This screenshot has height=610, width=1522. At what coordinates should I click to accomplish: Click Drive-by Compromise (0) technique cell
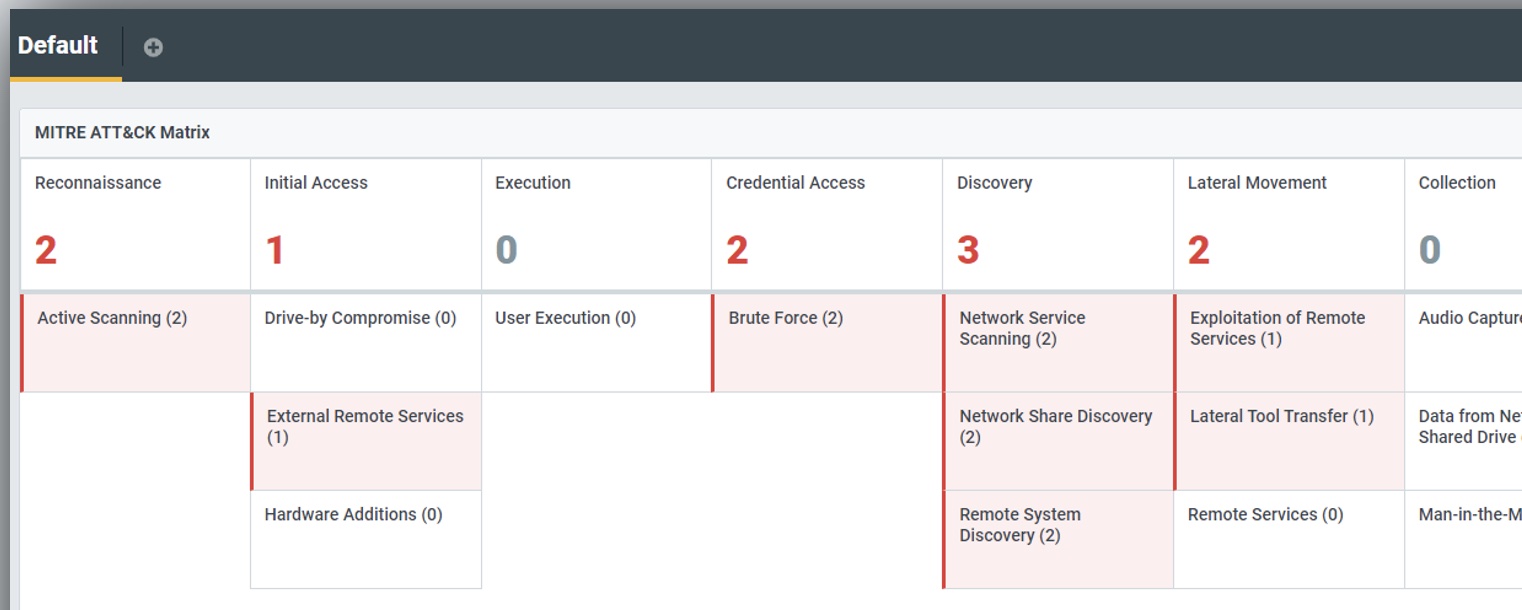pos(365,342)
